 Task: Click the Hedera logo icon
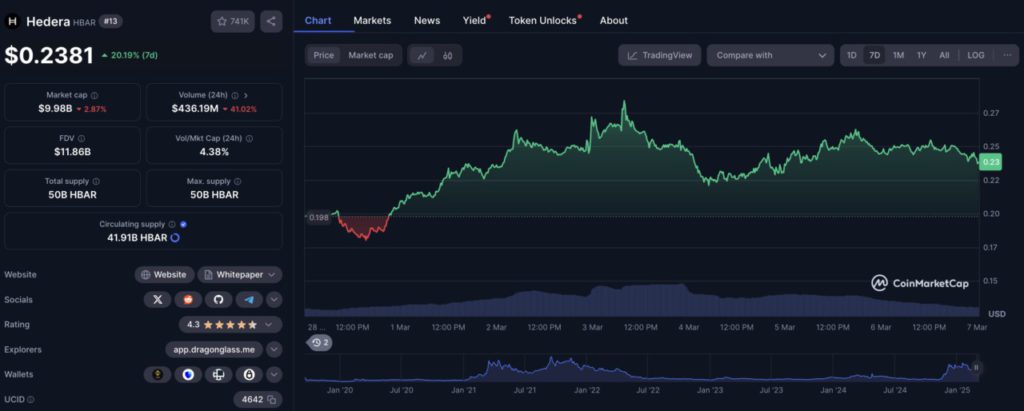(x=12, y=22)
